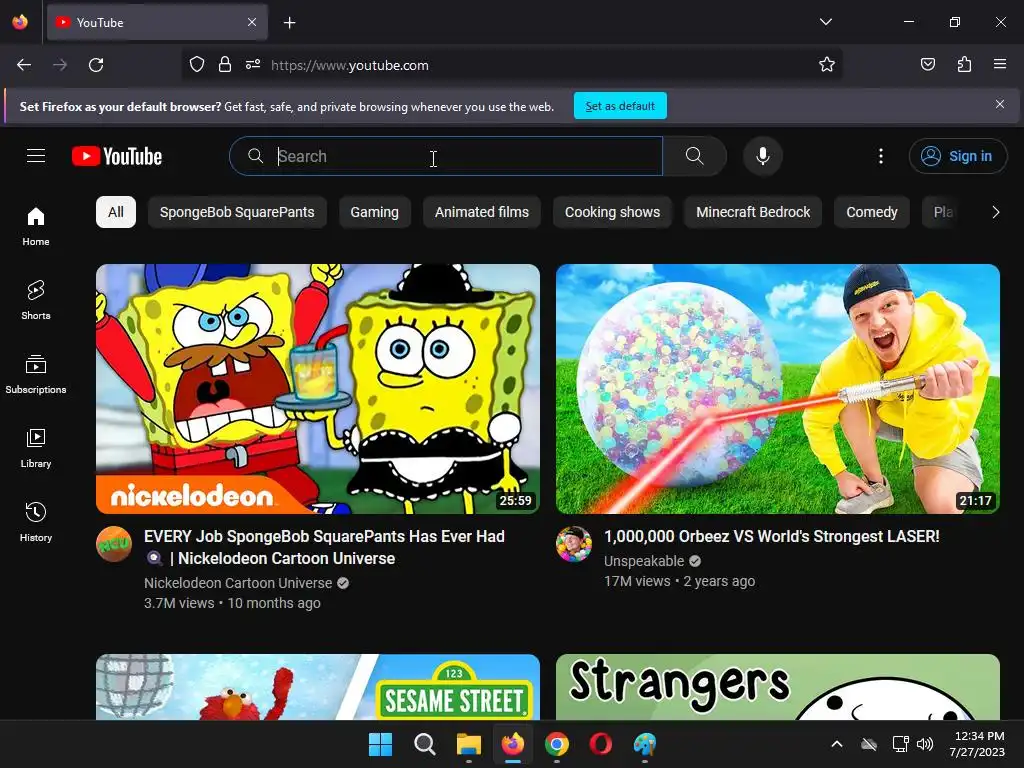Open site permissions icon in address bar

pyautogui.click(x=253, y=65)
